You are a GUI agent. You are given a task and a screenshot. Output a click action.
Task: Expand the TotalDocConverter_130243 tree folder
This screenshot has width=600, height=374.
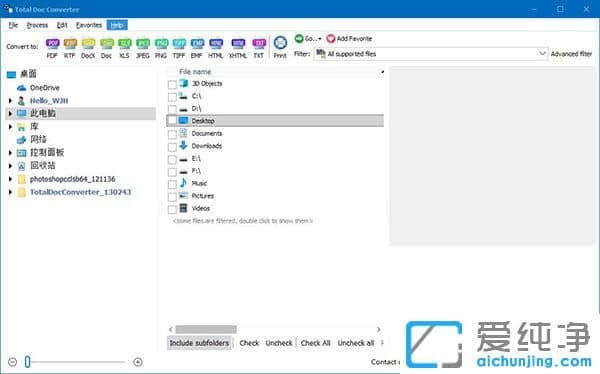(10, 192)
